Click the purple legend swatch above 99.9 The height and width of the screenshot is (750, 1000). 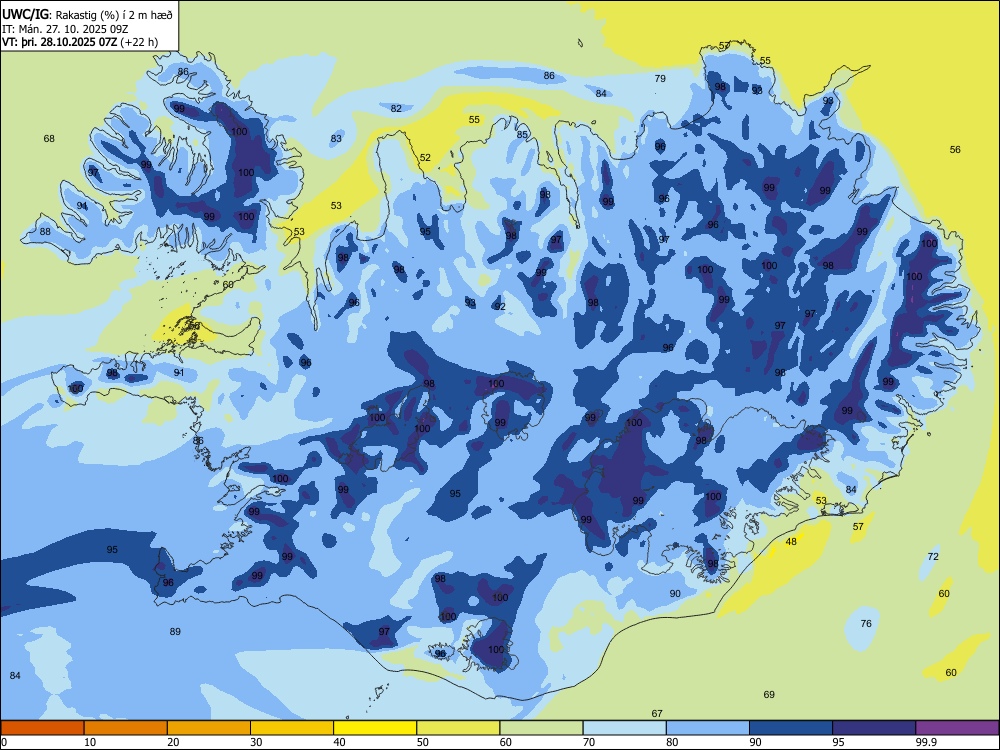(957, 728)
